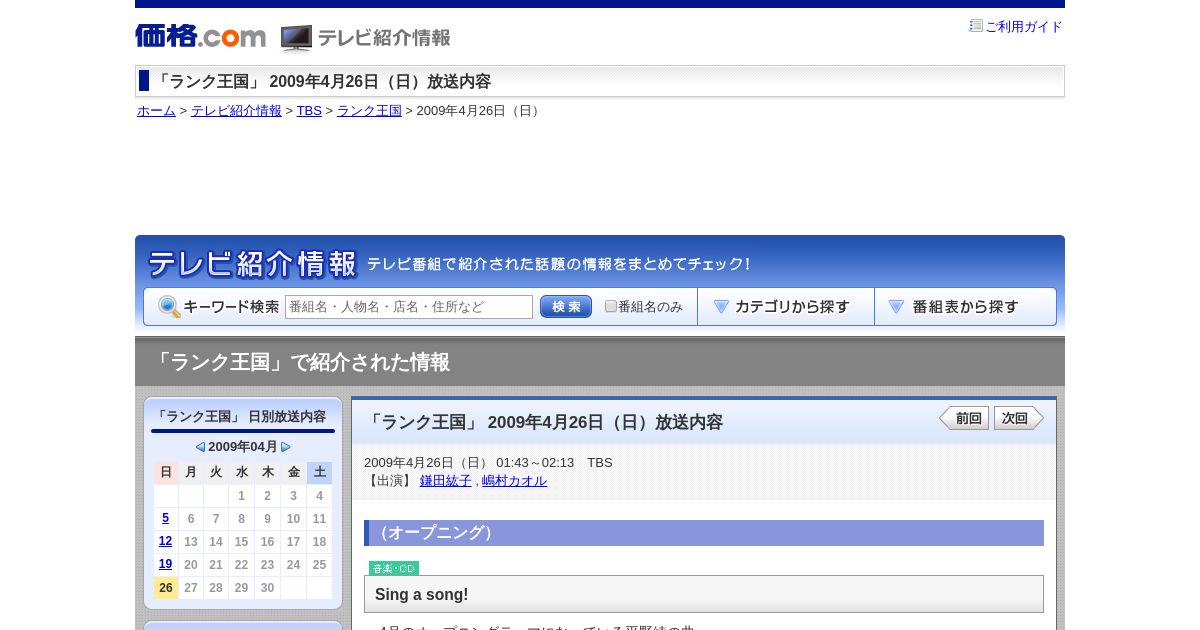Click calendar day 30
The width and height of the screenshot is (1200, 630).
tap(267, 588)
